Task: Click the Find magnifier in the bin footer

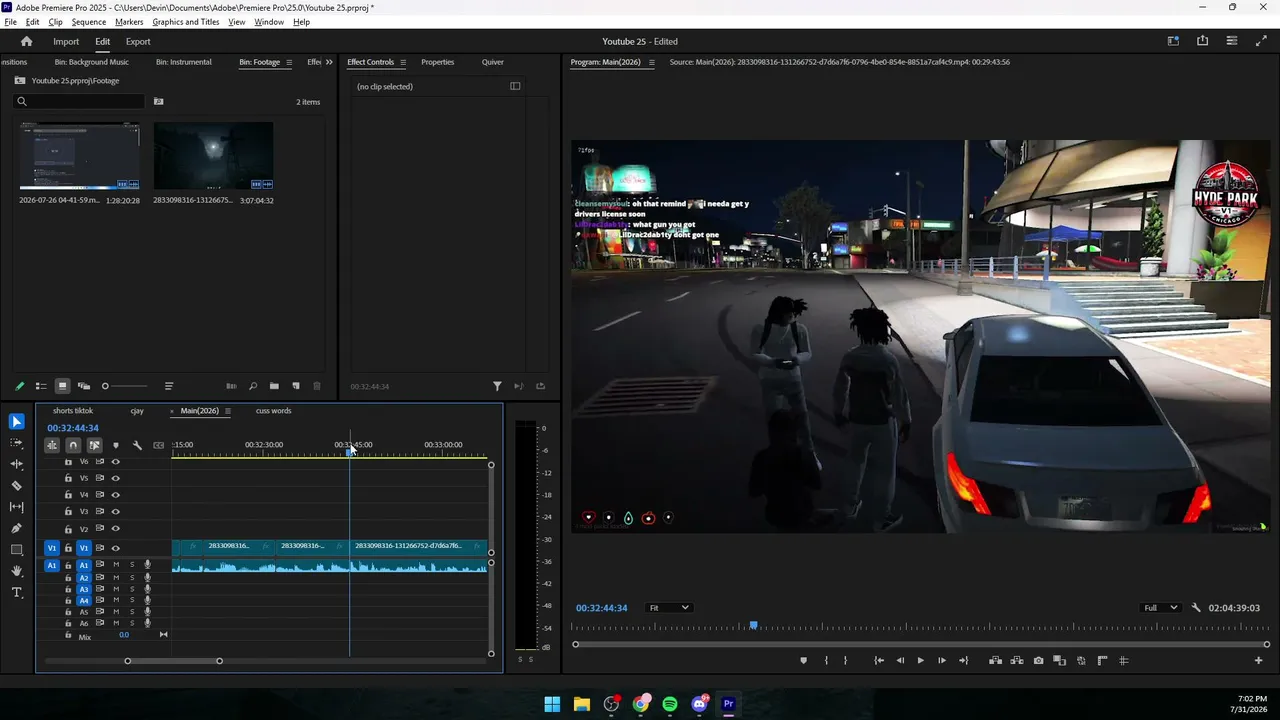Action: [253, 386]
